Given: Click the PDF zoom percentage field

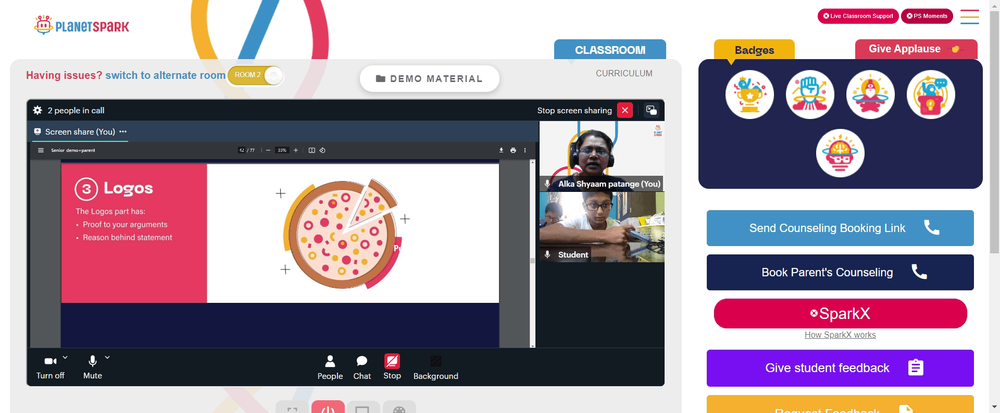Looking at the screenshot, I should click(282, 150).
